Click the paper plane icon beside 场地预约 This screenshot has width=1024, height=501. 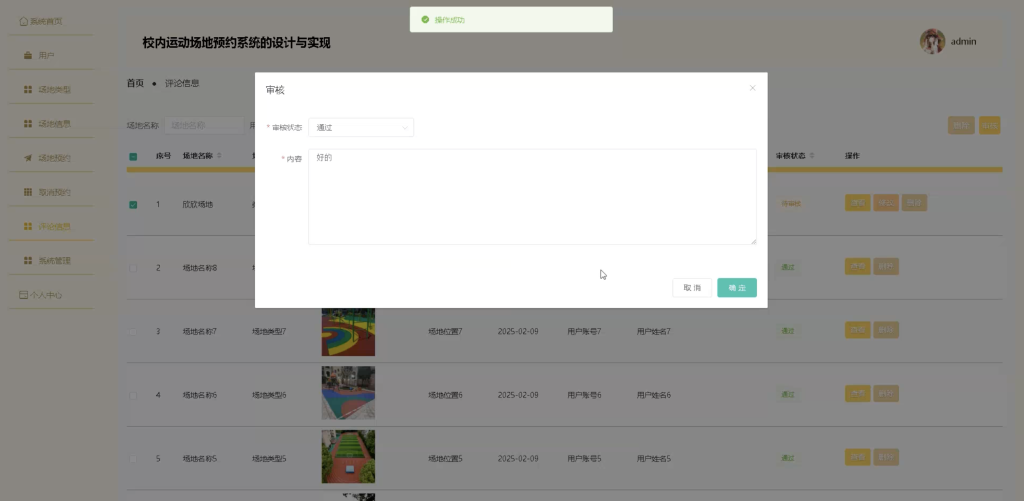(x=28, y=157)
